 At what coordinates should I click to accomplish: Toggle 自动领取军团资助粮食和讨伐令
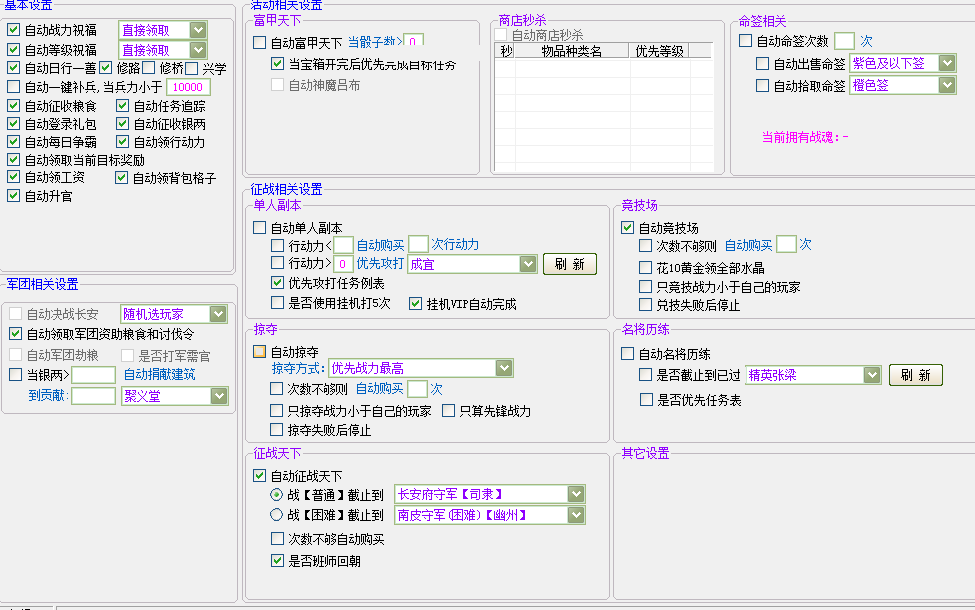point(16,334)
